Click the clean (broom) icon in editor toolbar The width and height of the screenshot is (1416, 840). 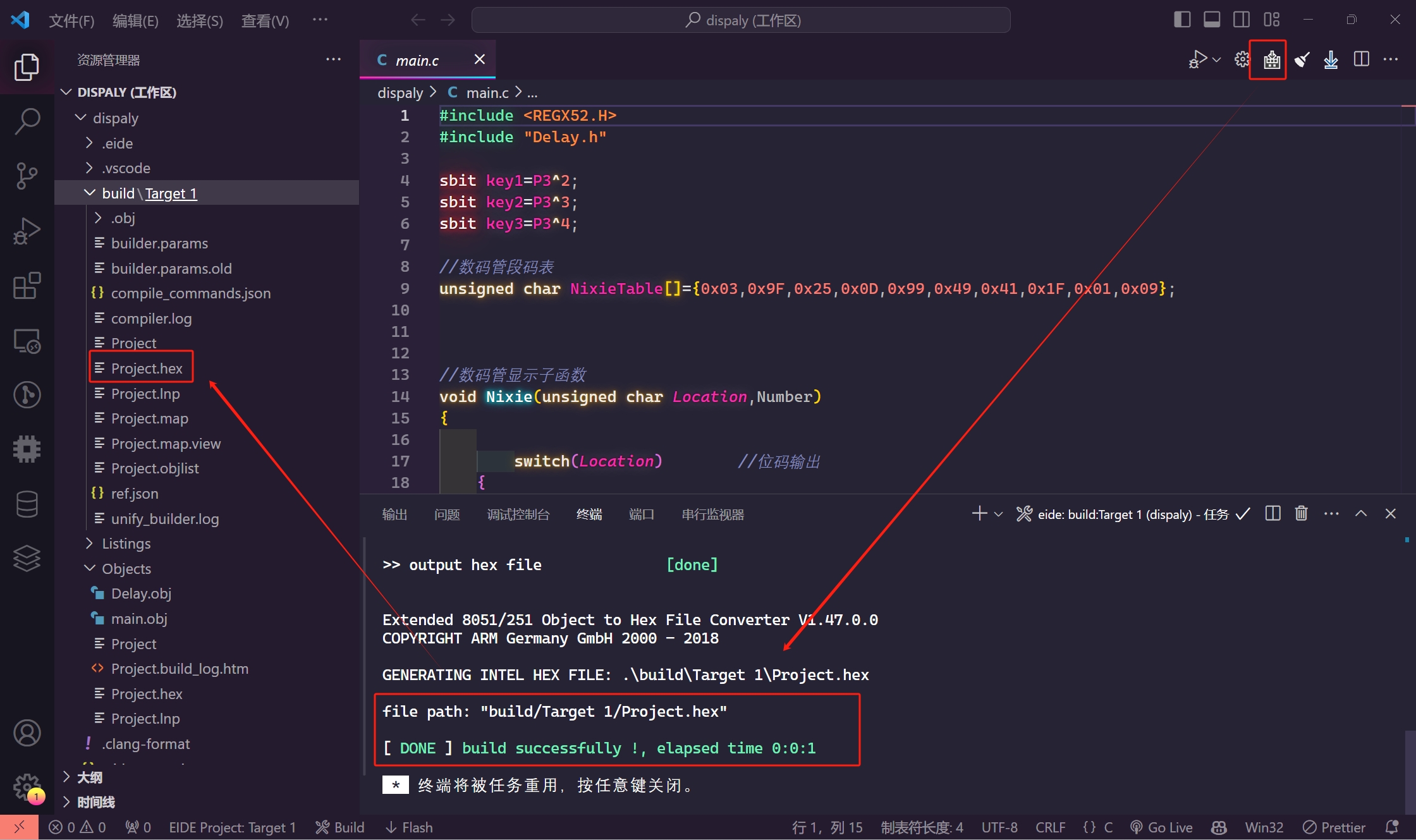1302,60
